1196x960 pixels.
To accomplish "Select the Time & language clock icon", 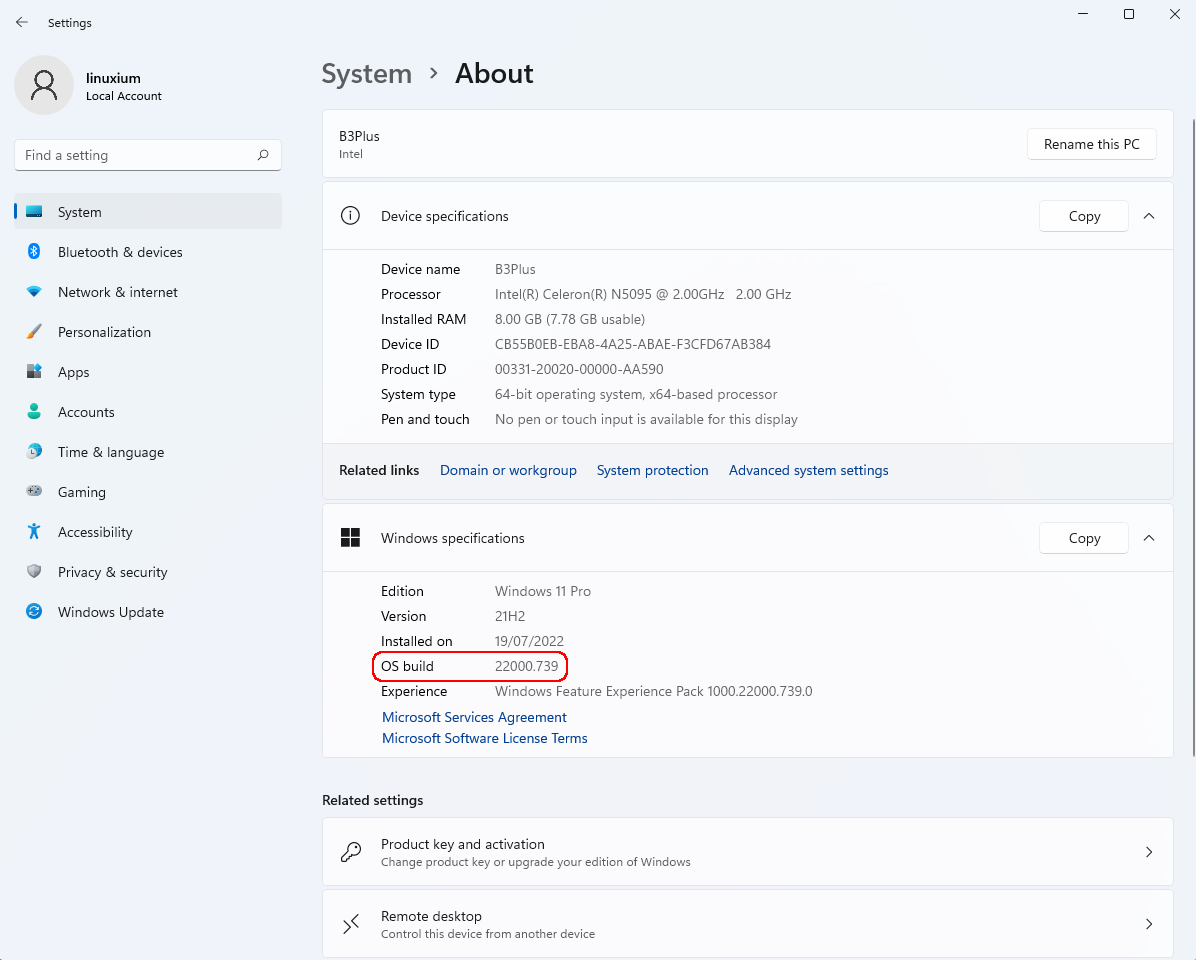I will [x=34, y=451].
